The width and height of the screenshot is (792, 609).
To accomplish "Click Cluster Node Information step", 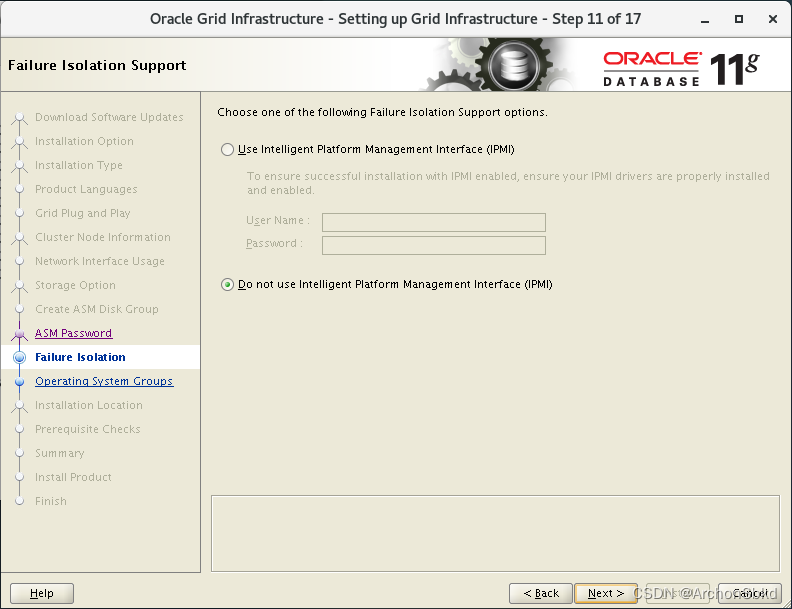I will click(103, 237).
